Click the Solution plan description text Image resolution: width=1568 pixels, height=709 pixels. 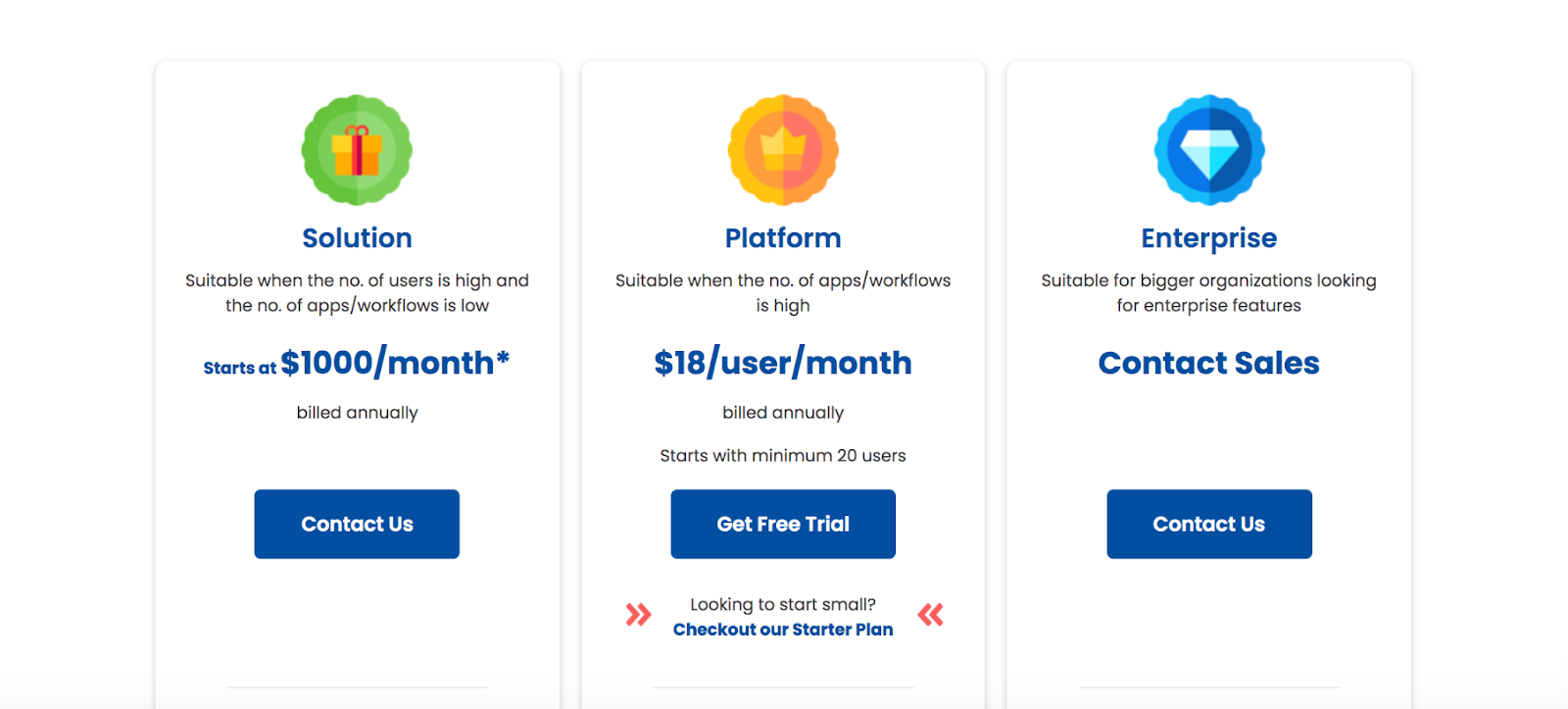pos(357,293)
